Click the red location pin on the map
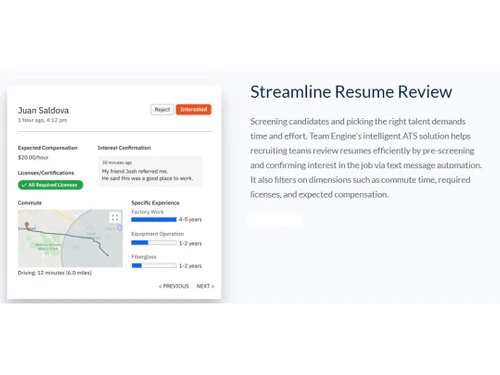 (x=27, y=225)
